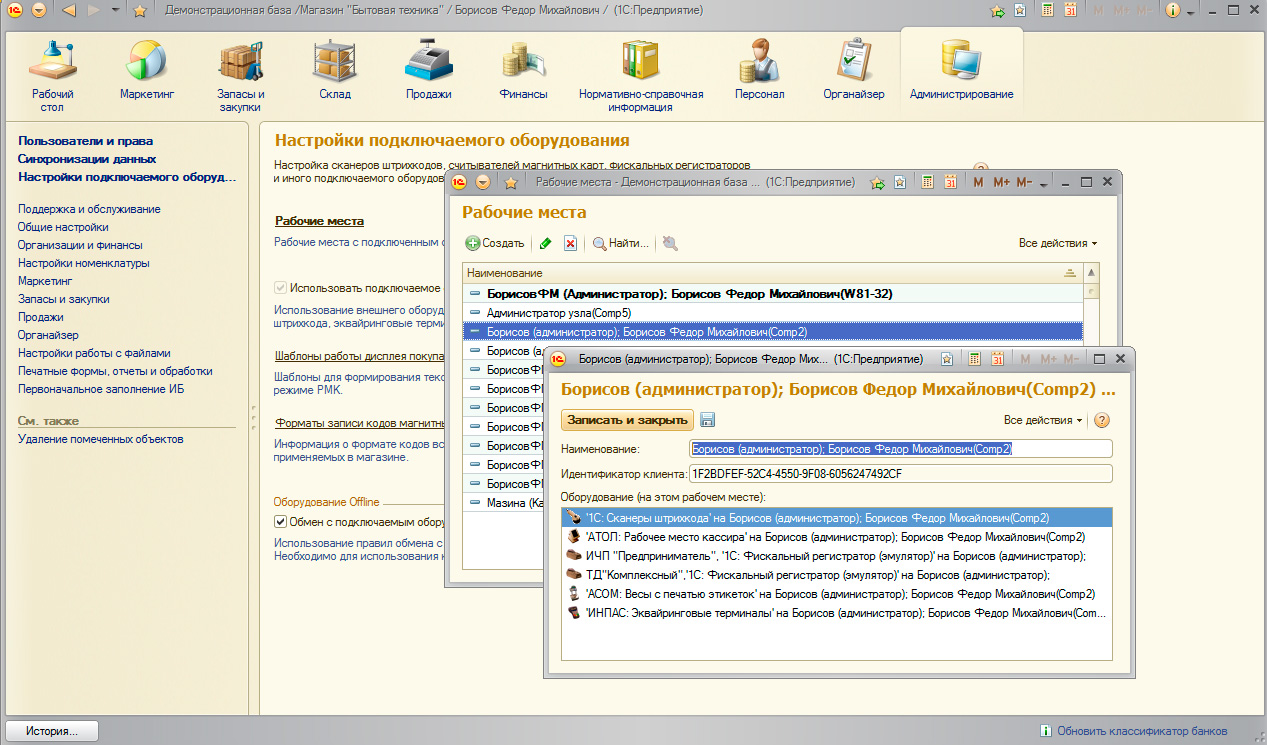Click the red X mark-for-deletion icon
This screenshot has width=1267, height=745.
(x=570, y=243)
